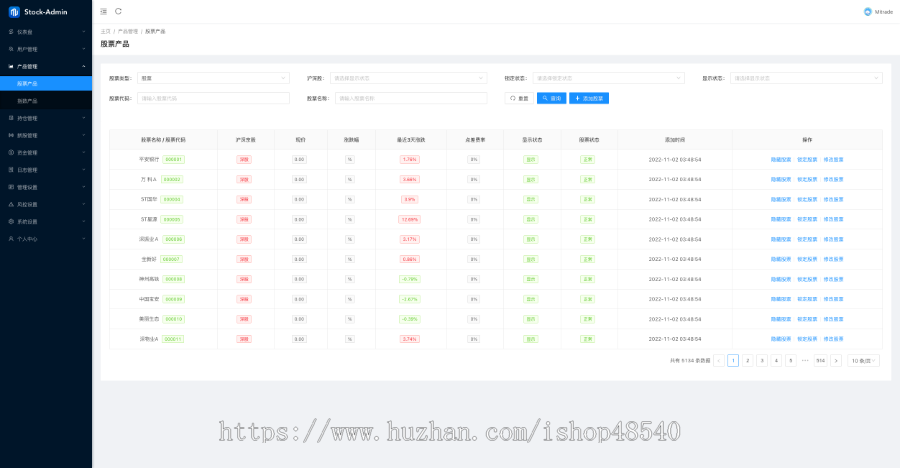Click the 新股管理 sidebar icon

[x=11, y=135]
